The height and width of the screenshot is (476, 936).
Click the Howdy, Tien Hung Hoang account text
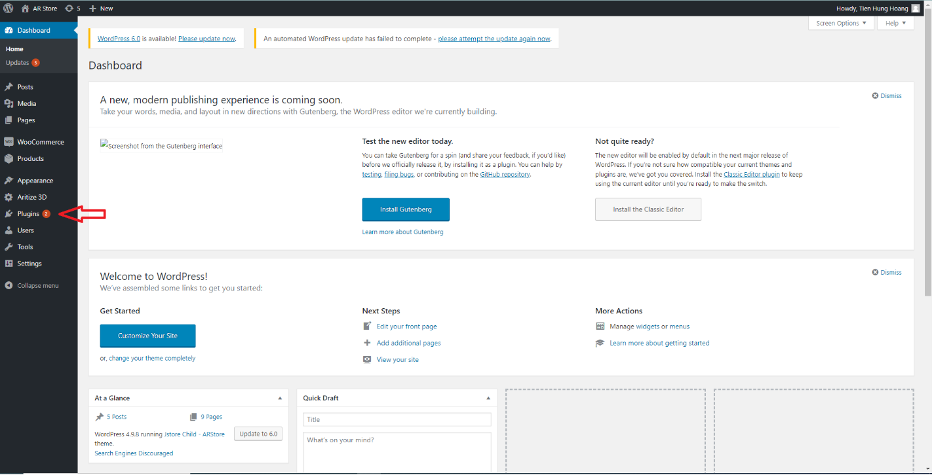[x=872, y=8]
